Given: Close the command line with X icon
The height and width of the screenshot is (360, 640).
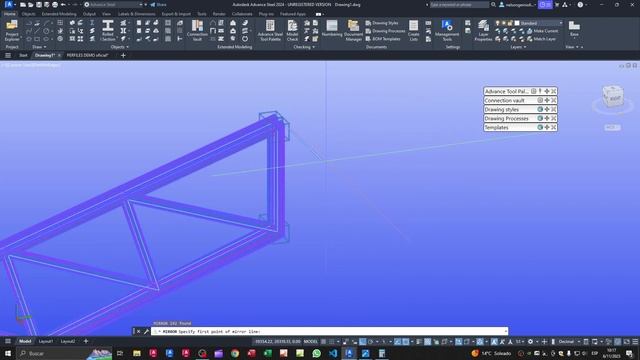Looking at the screenshot, I should (x=138, y=331).
